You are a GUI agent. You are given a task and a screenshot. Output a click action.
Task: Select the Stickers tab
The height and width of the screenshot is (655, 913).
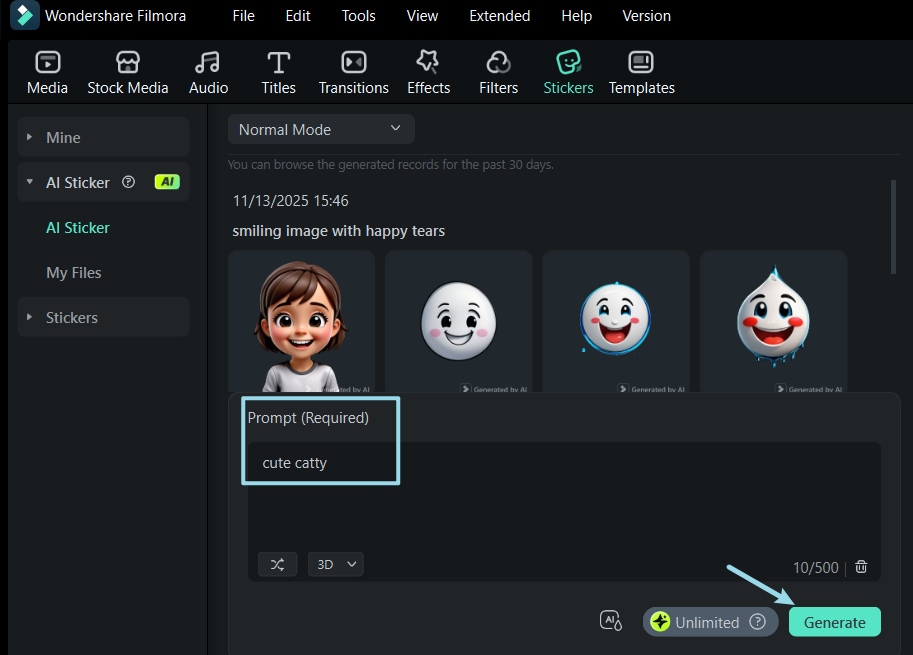[x=568, y=70]
